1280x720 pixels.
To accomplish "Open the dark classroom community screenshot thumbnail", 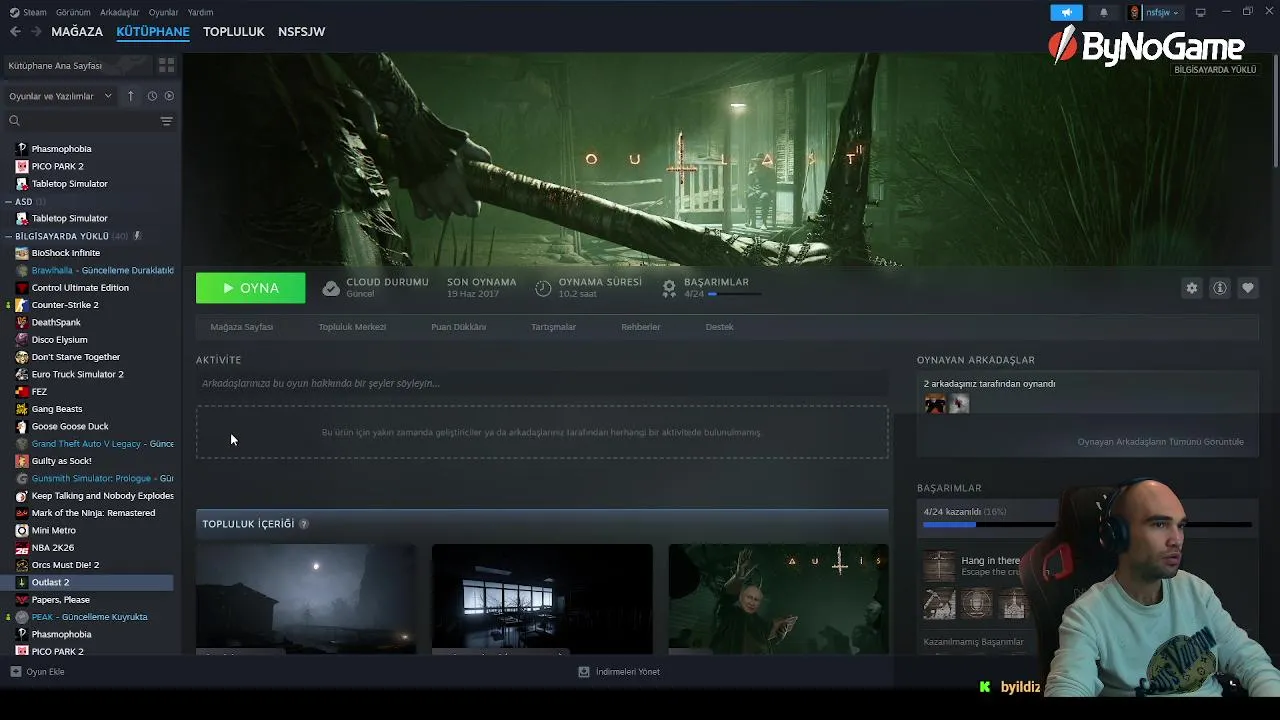I will point(542,599).
